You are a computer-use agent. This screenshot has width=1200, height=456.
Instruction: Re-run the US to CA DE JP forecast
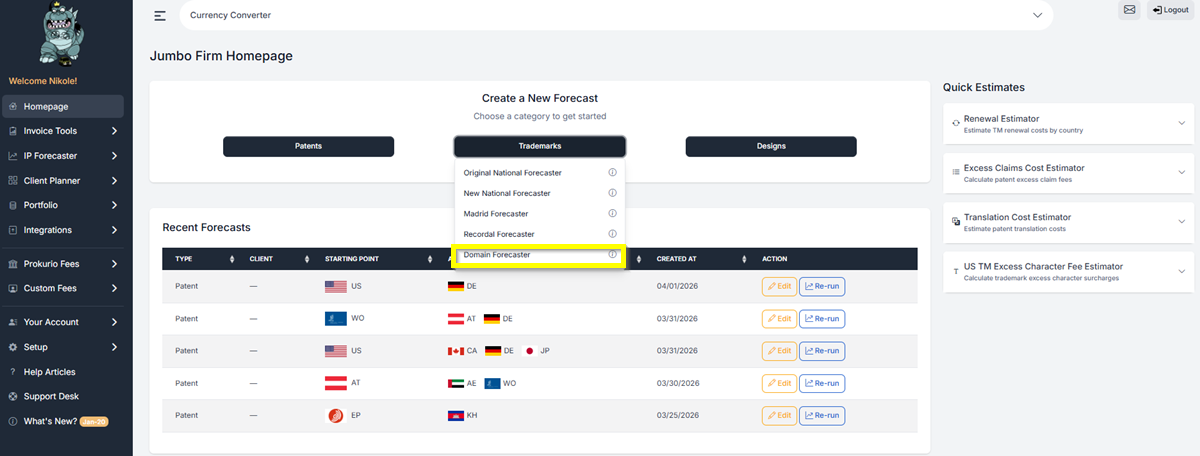tap(822, 351)
